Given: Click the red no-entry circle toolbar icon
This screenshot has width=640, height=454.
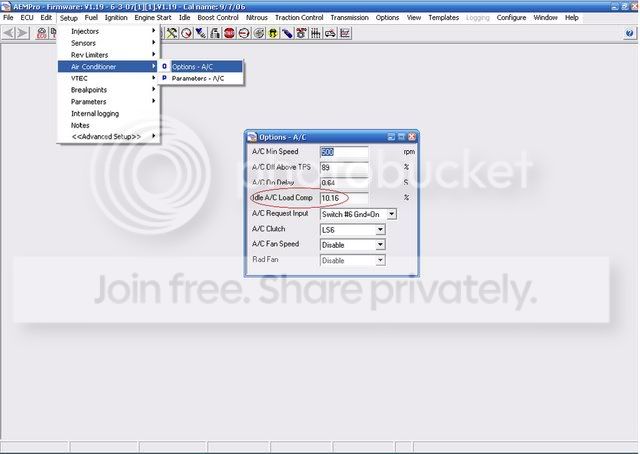Looking at the screenshot, I should click(x=243, y=33).
